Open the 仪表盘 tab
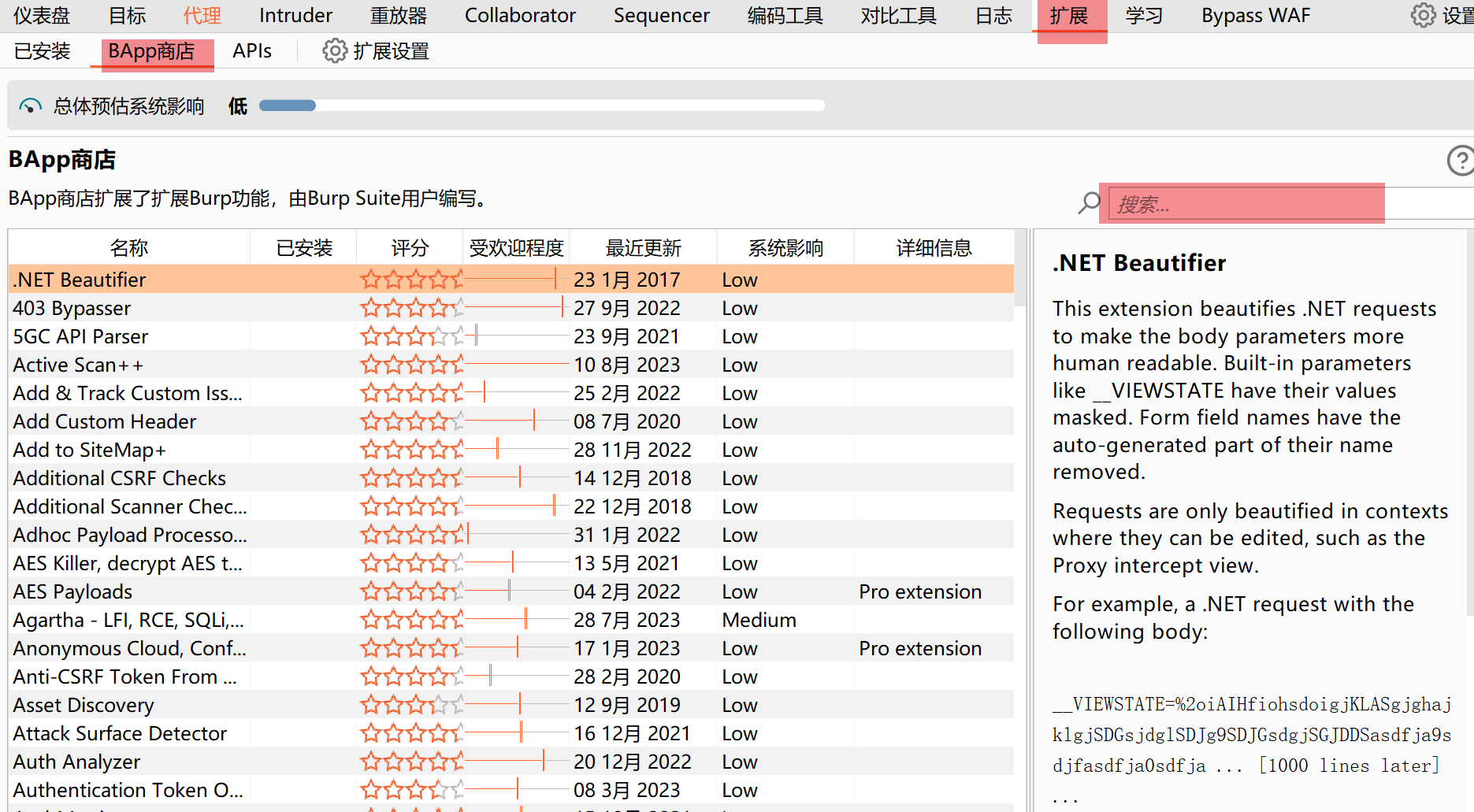 coord(42,16)
